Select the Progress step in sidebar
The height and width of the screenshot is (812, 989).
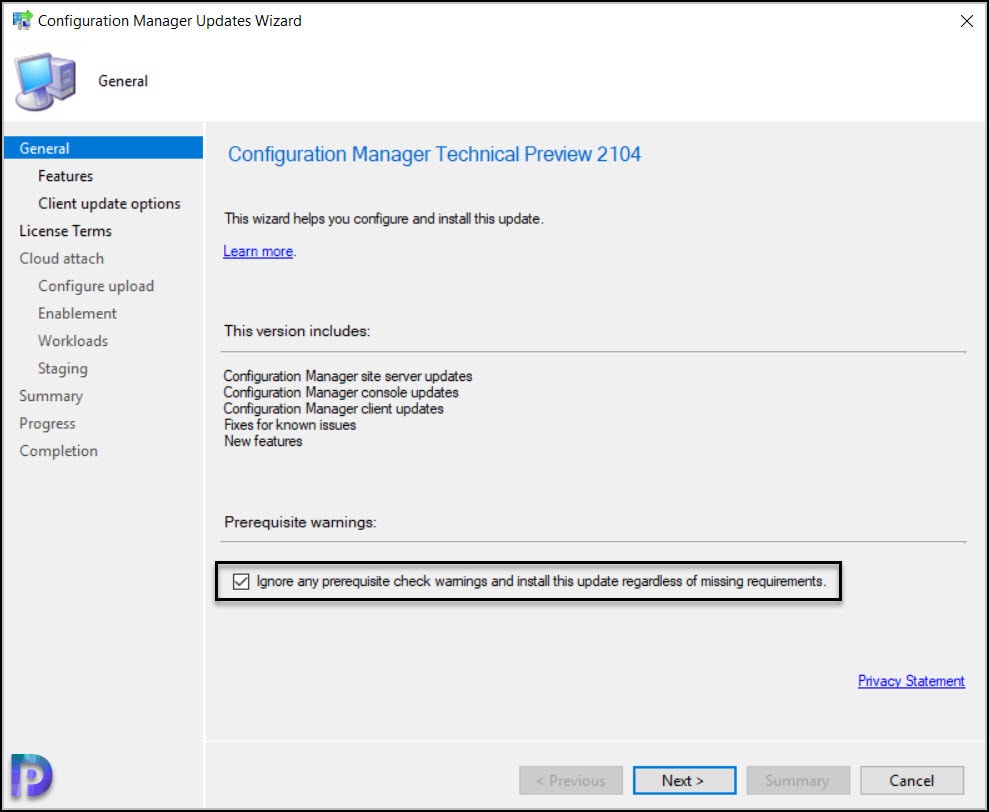(47, 423)
